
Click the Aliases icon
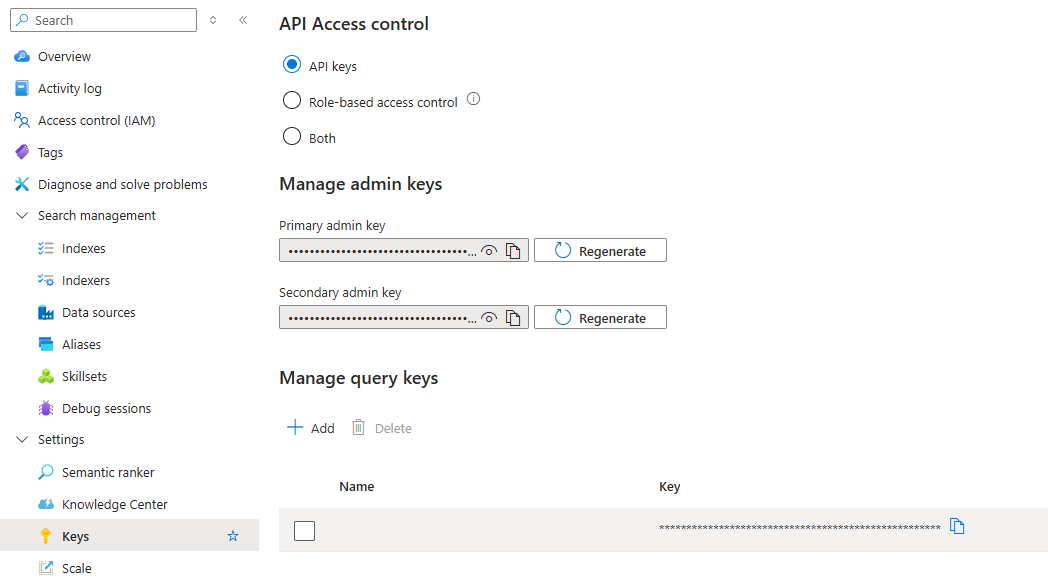point(46,344)
